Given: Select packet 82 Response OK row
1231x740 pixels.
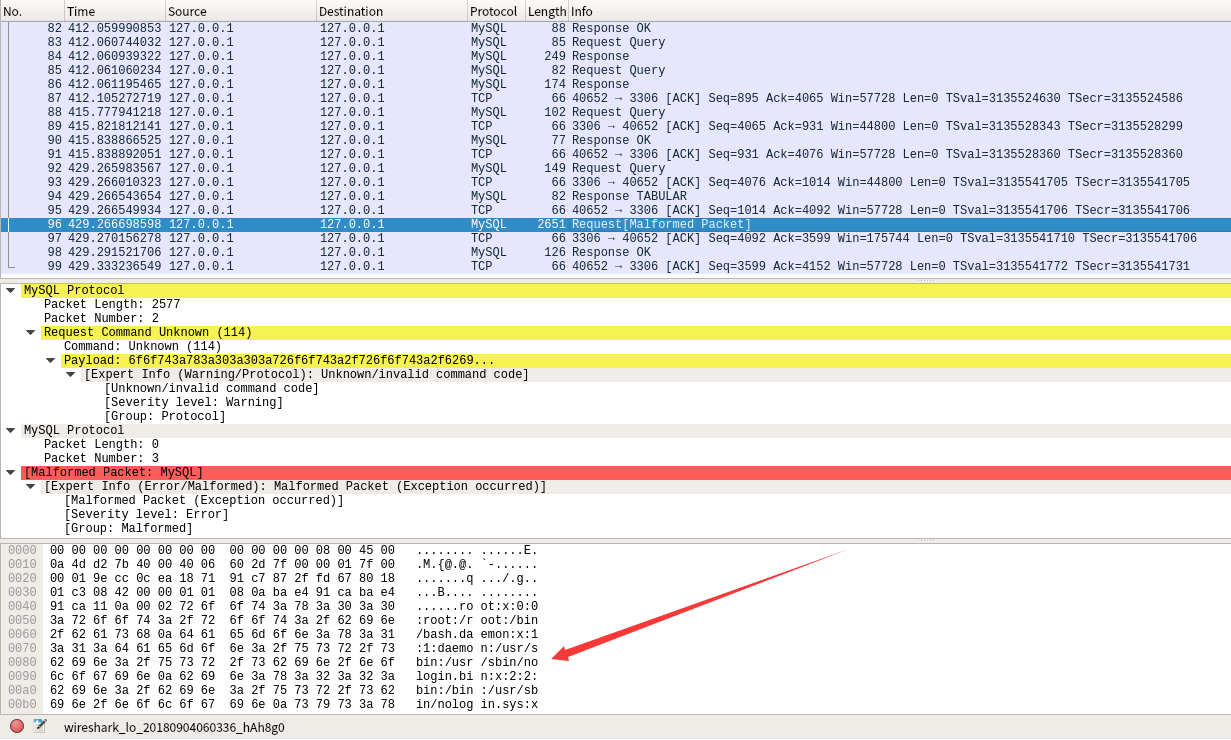Looking at the screenshot, I should 600,28.
